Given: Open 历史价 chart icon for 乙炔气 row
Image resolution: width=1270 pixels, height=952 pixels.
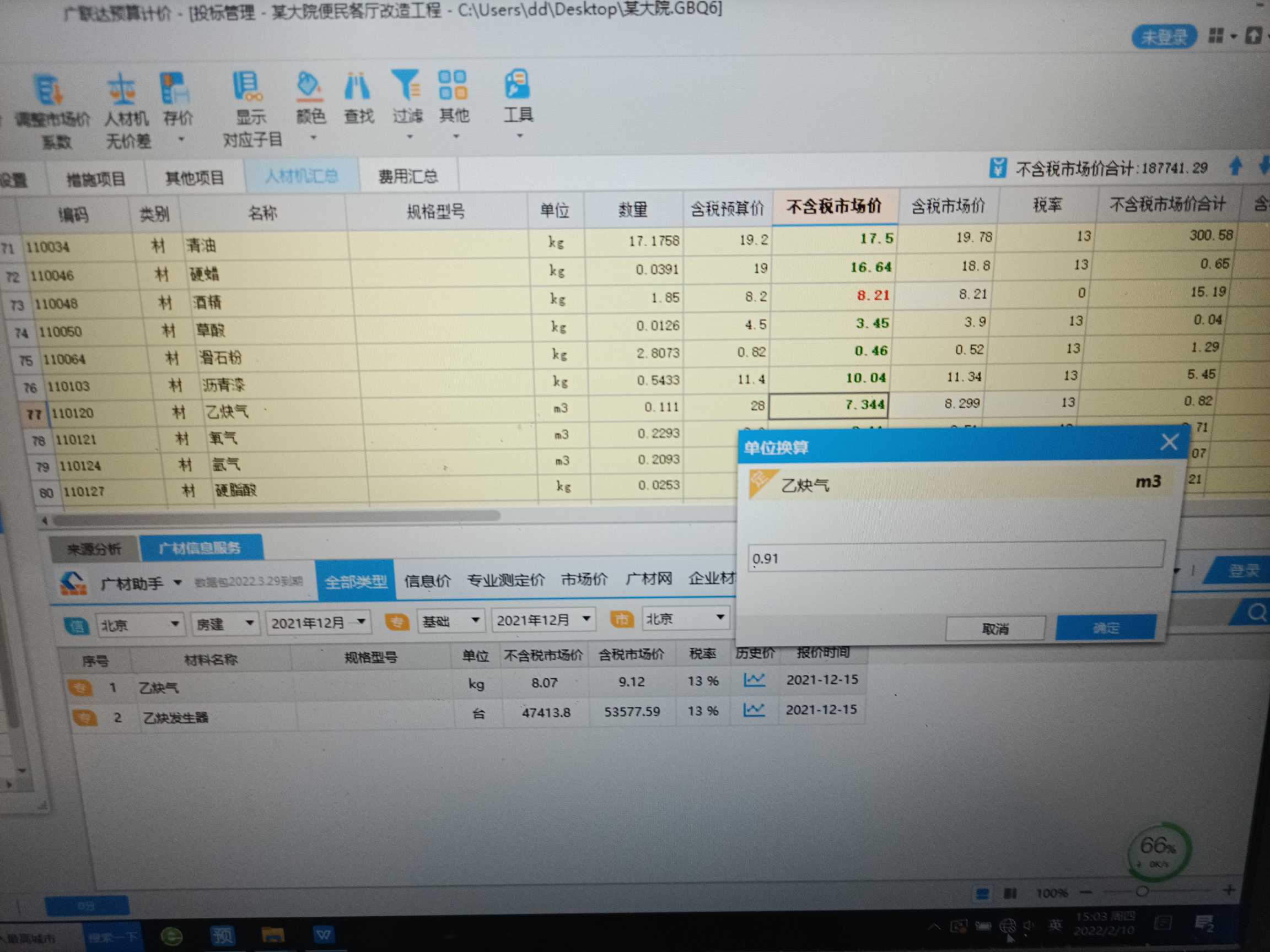Looking at the screenshot, I should (755, 680).
